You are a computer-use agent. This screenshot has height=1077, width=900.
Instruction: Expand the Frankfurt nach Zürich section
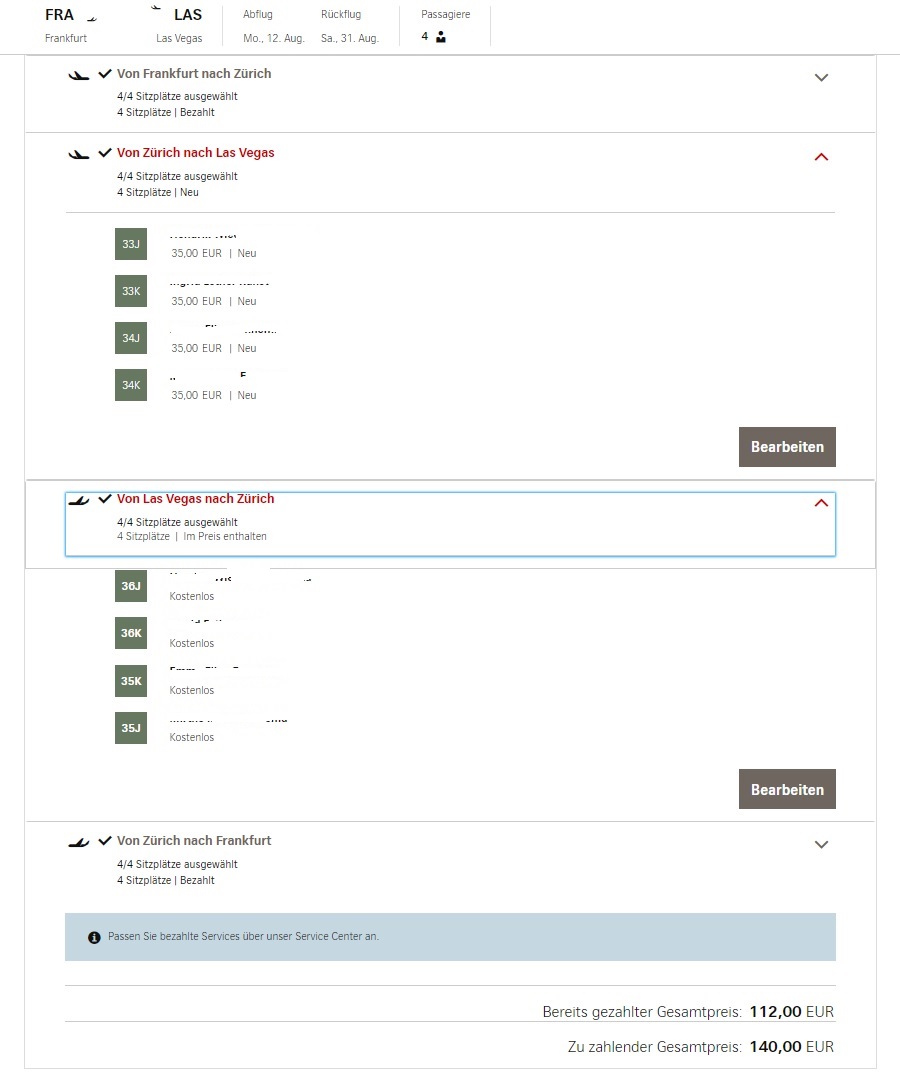[821, 78]
